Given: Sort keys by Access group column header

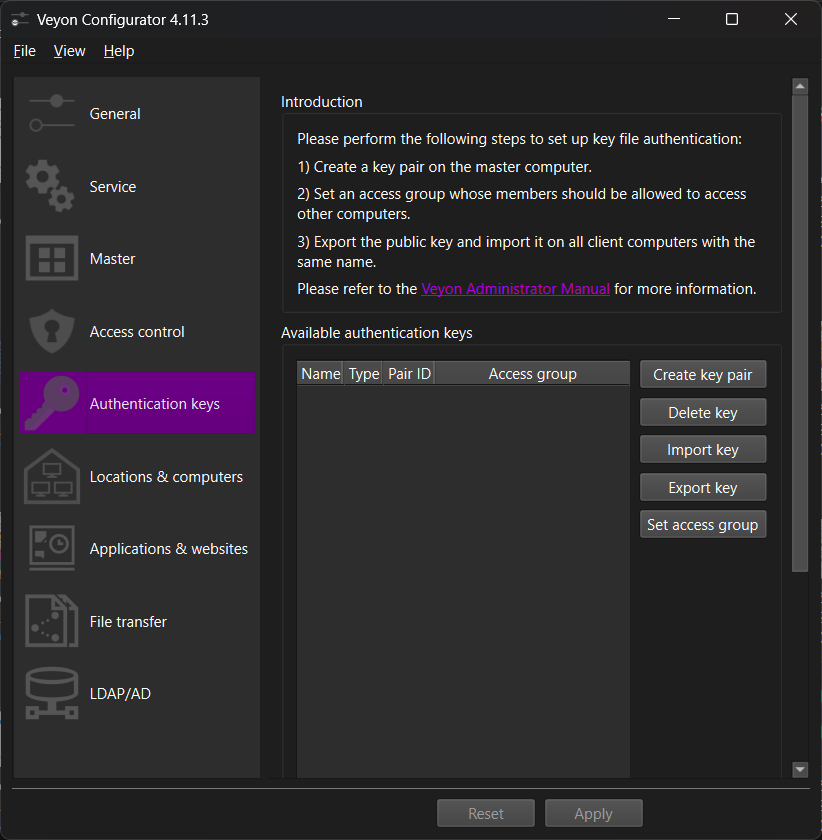Looking at the screenshot, I should [532, 373].
